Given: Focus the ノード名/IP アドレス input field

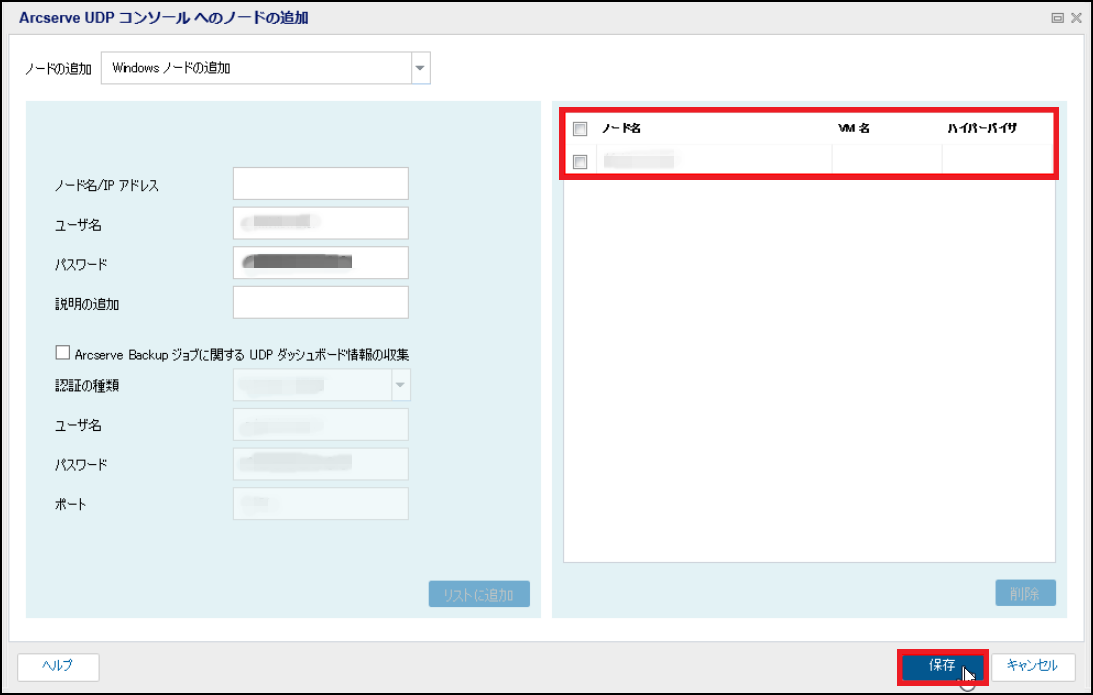Looking at the screenshot, I should click(321, 183).
